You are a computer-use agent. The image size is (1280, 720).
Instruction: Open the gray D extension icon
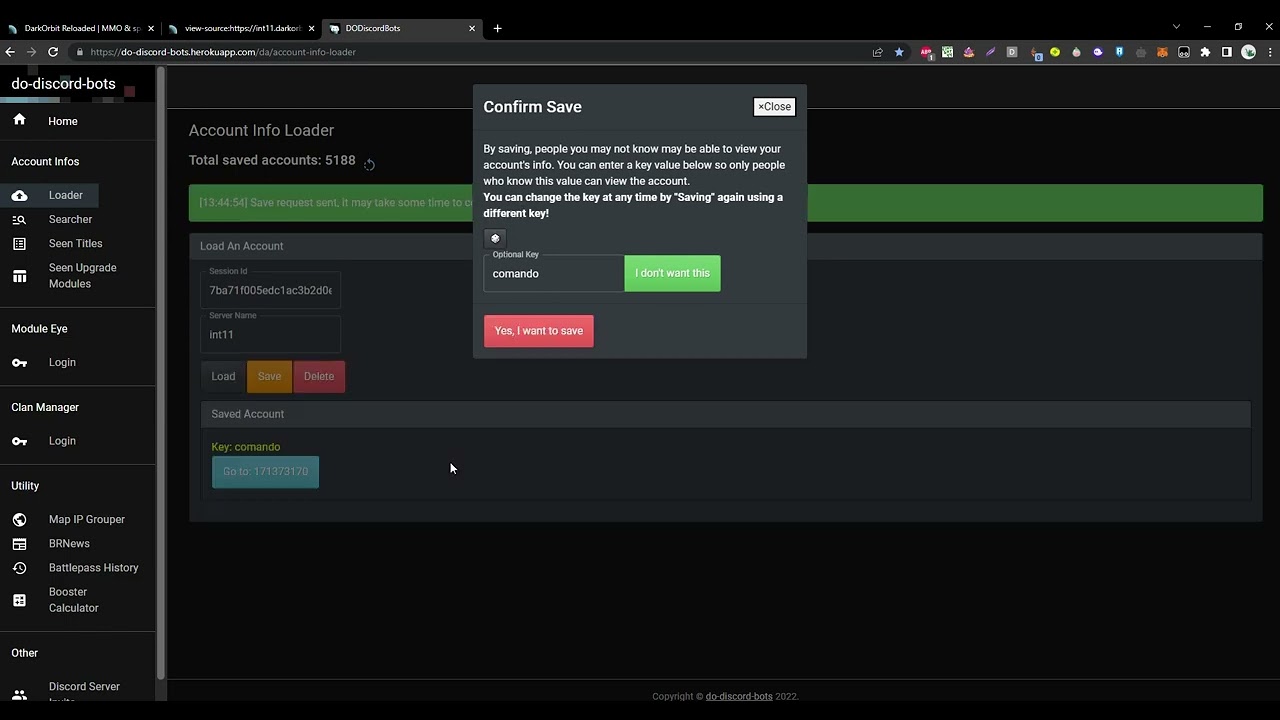pos(1012,52)
